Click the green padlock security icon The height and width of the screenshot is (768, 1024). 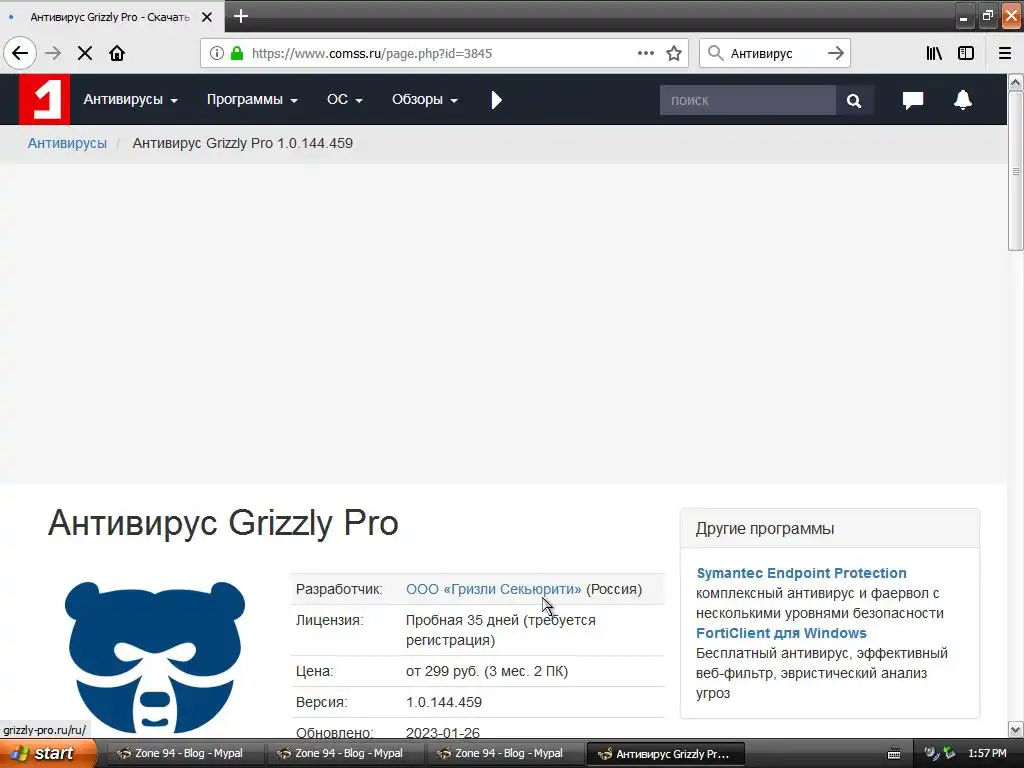point(237,54)
